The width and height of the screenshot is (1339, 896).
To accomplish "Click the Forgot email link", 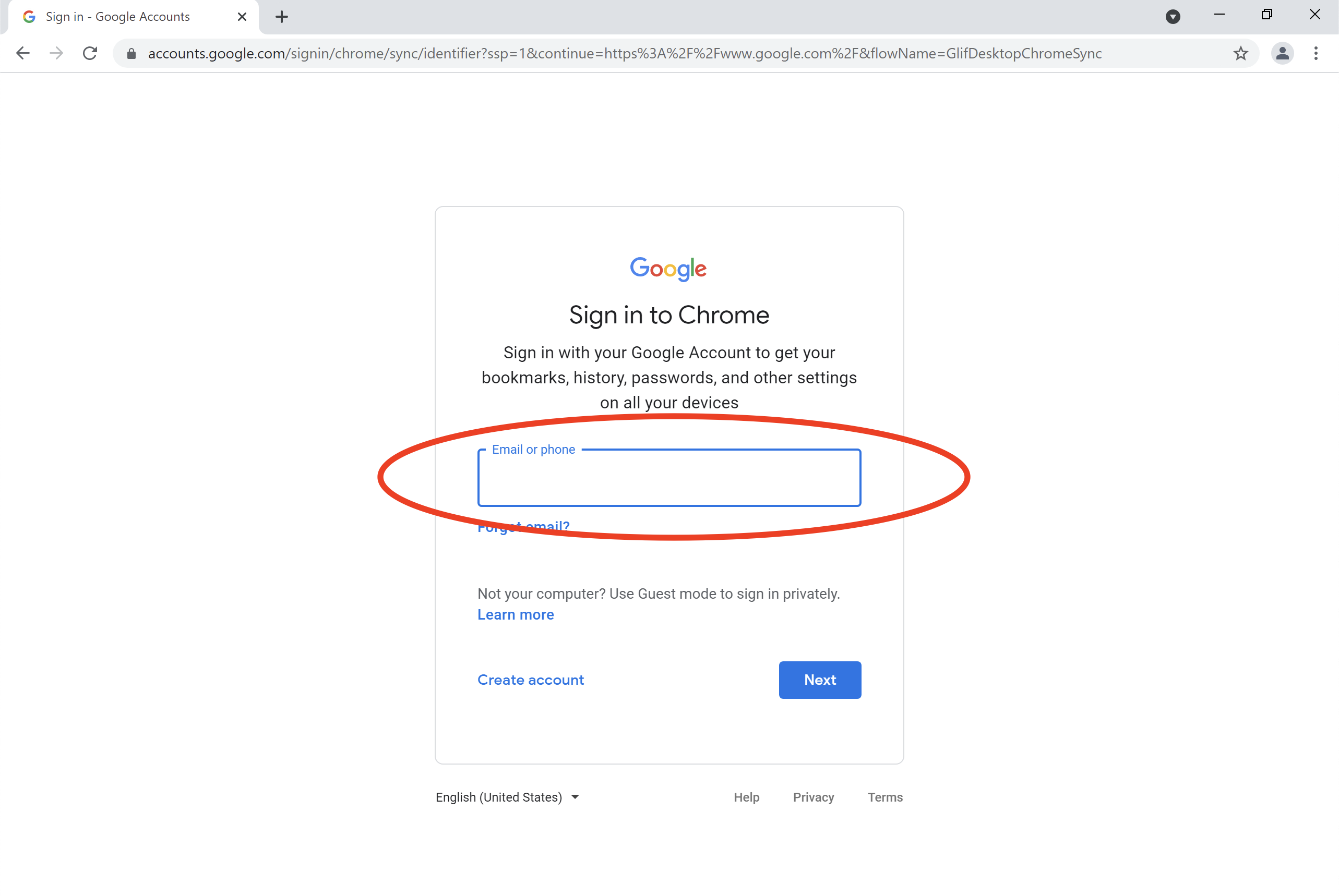I will click(x=523, y=526).
